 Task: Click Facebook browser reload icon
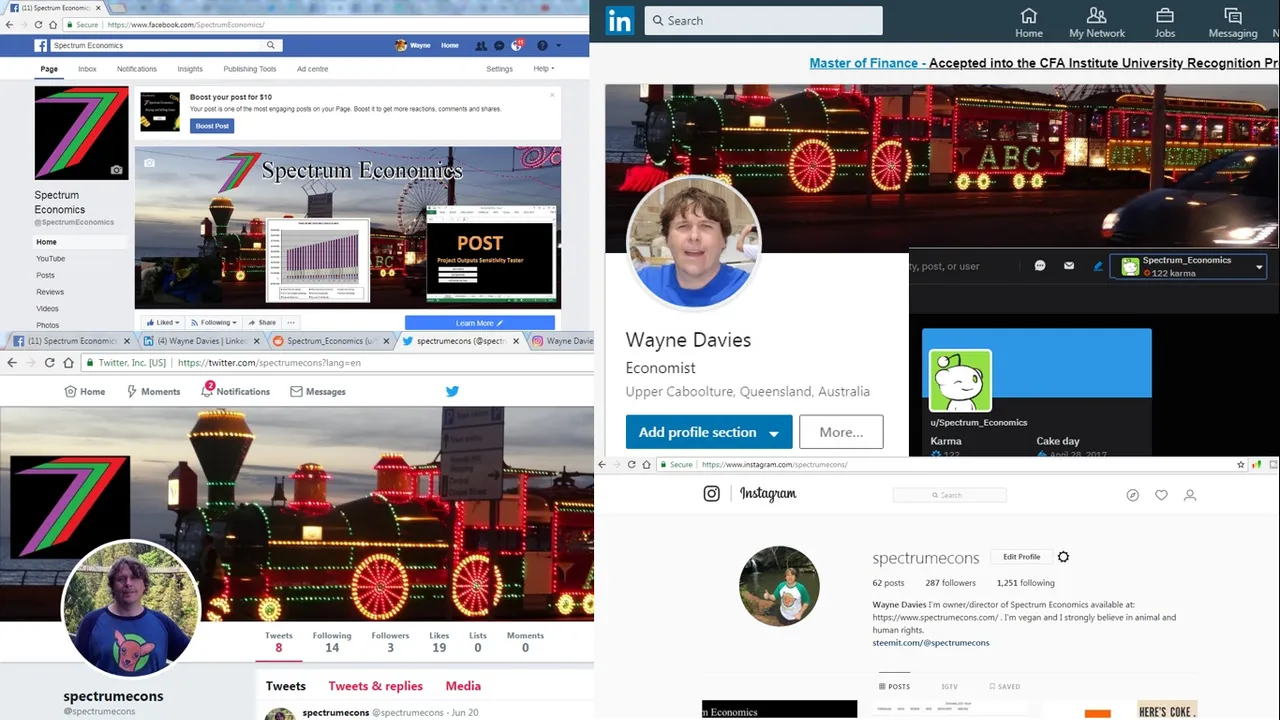click(38, 24)
